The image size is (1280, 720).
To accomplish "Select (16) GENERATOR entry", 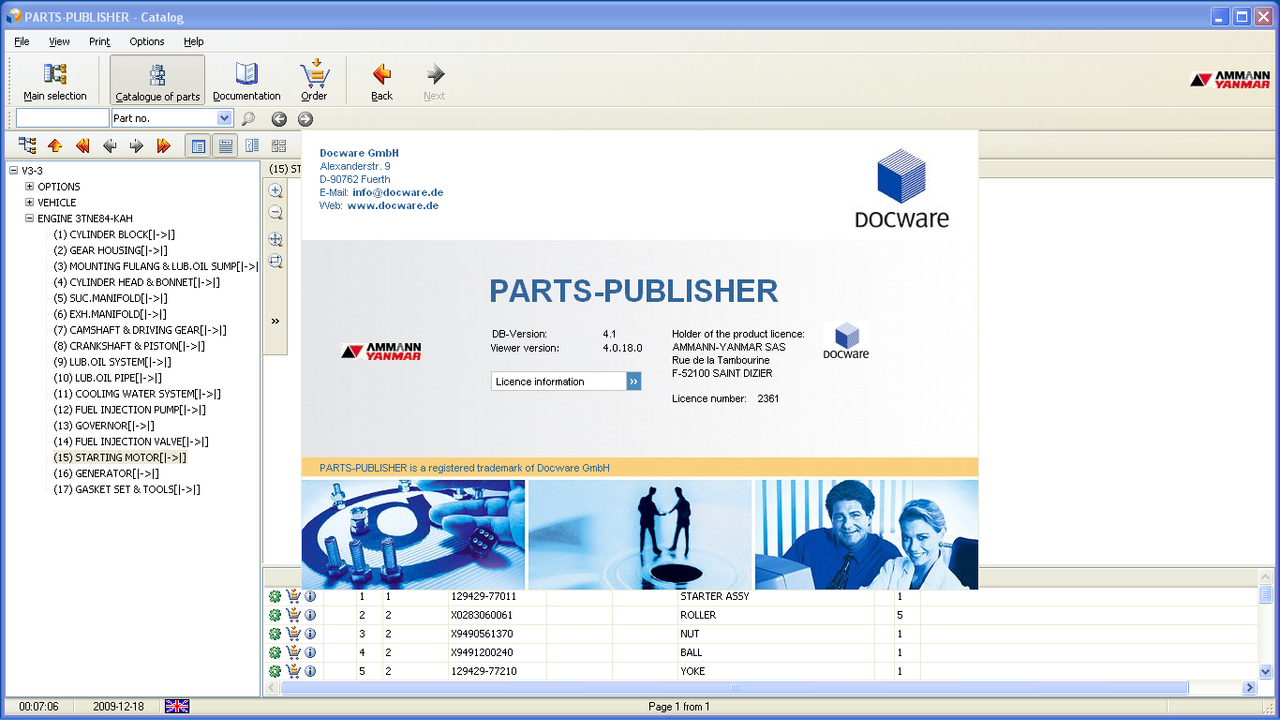I will [x=106, y=474].
